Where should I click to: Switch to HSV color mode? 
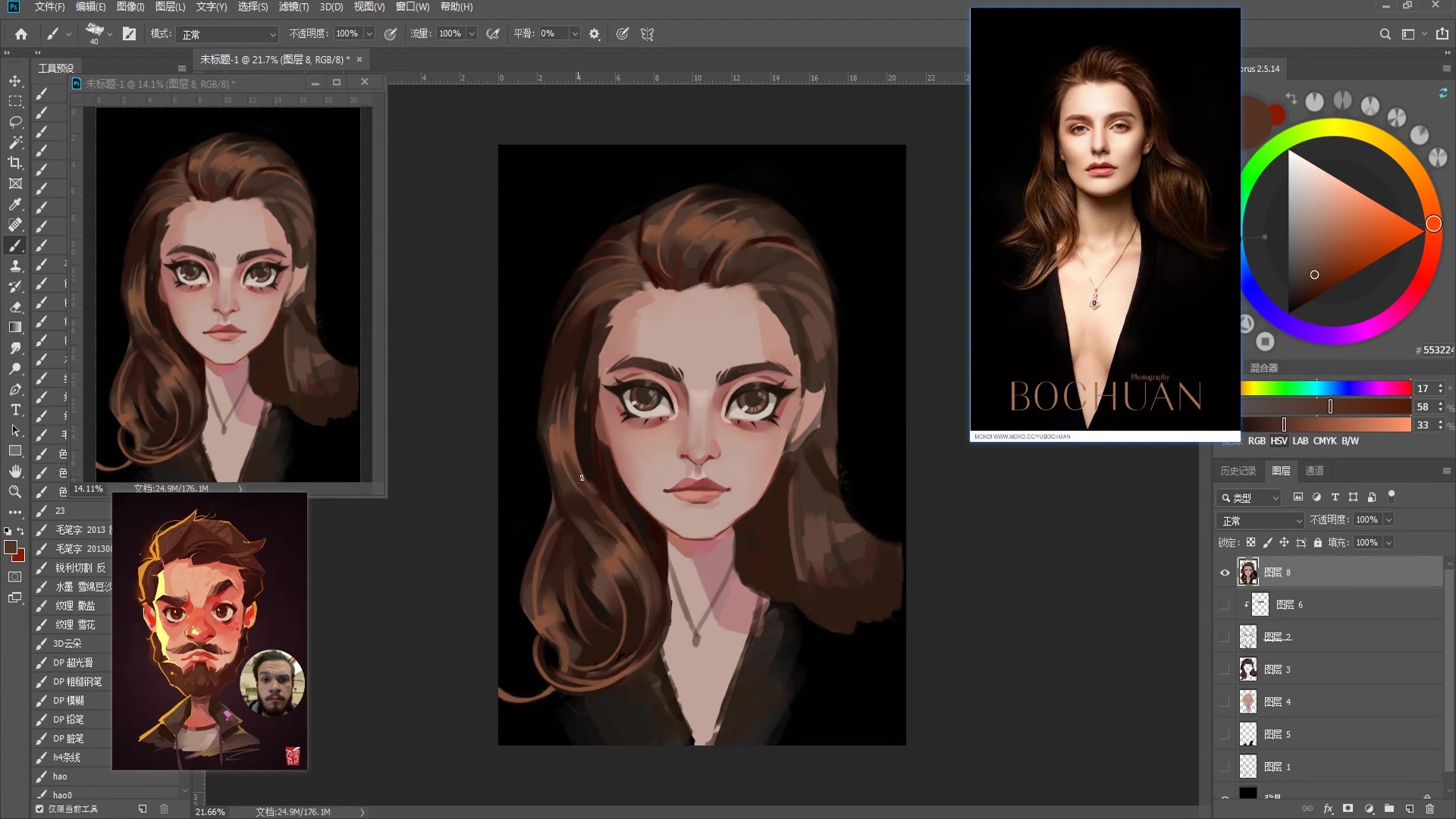1279,441
